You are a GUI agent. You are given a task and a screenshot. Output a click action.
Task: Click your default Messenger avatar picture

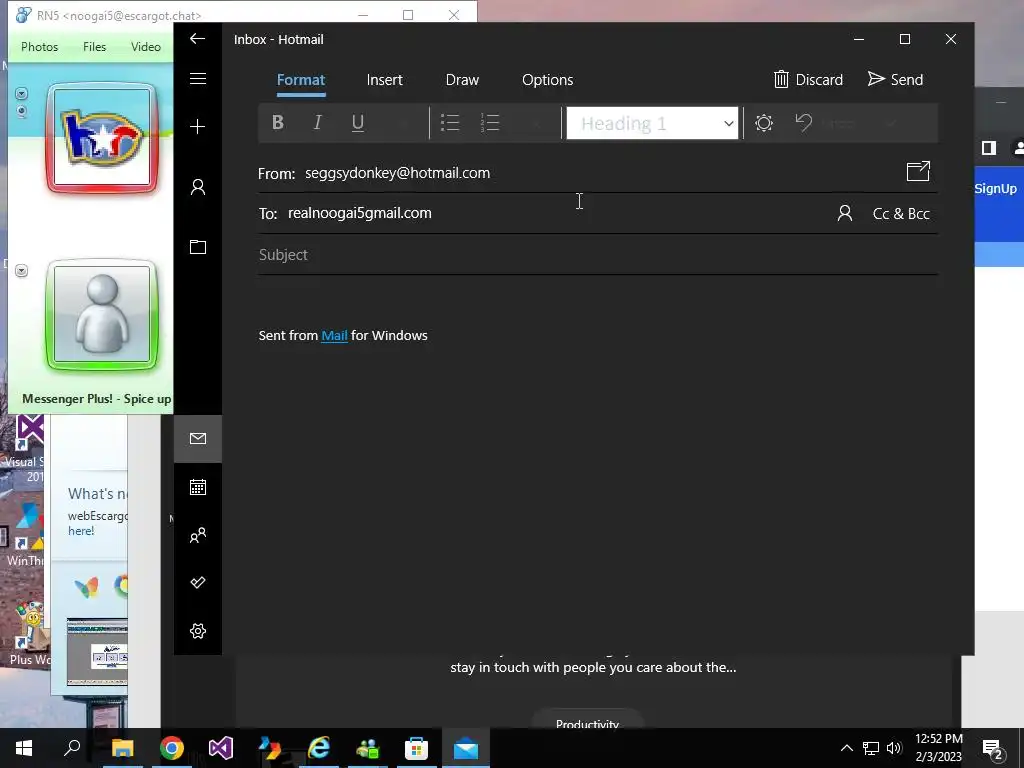point(102,314)
